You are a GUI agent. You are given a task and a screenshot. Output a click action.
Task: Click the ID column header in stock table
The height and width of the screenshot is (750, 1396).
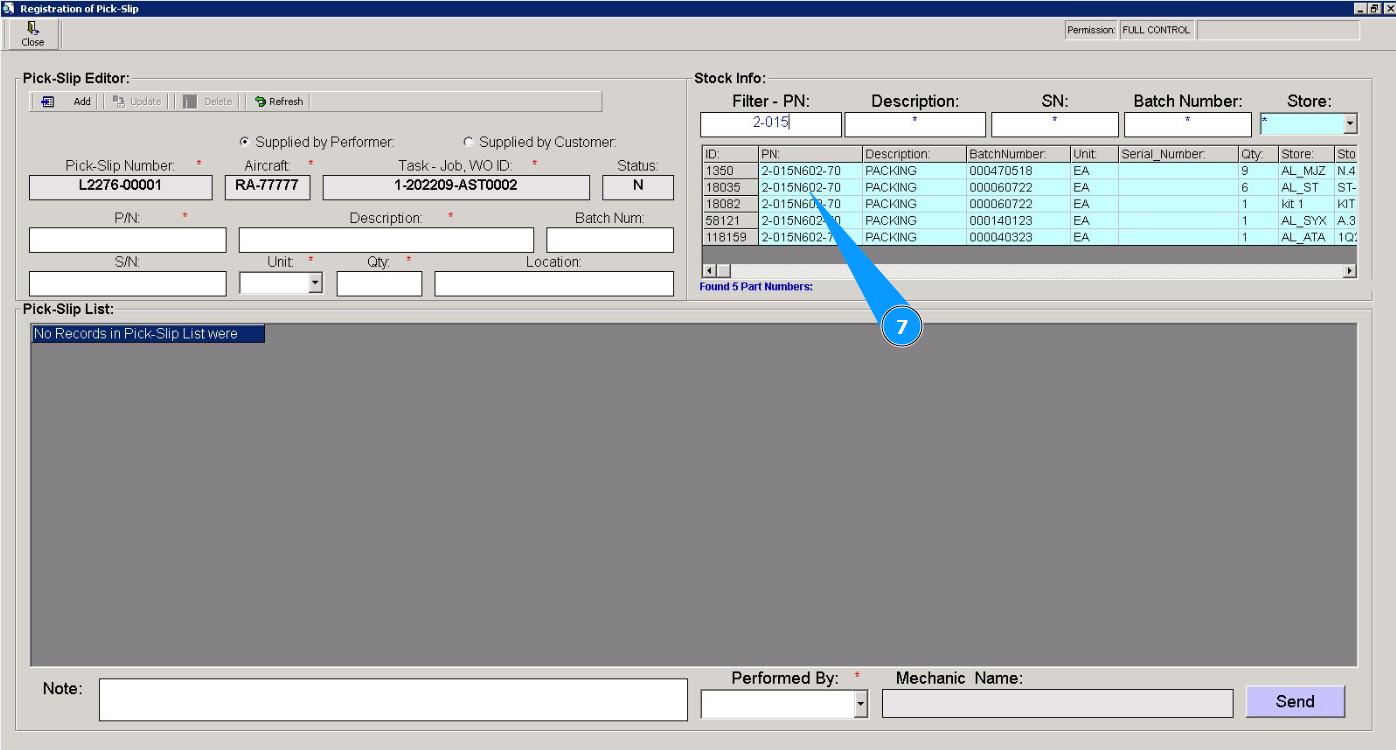[x=730, y=155]
